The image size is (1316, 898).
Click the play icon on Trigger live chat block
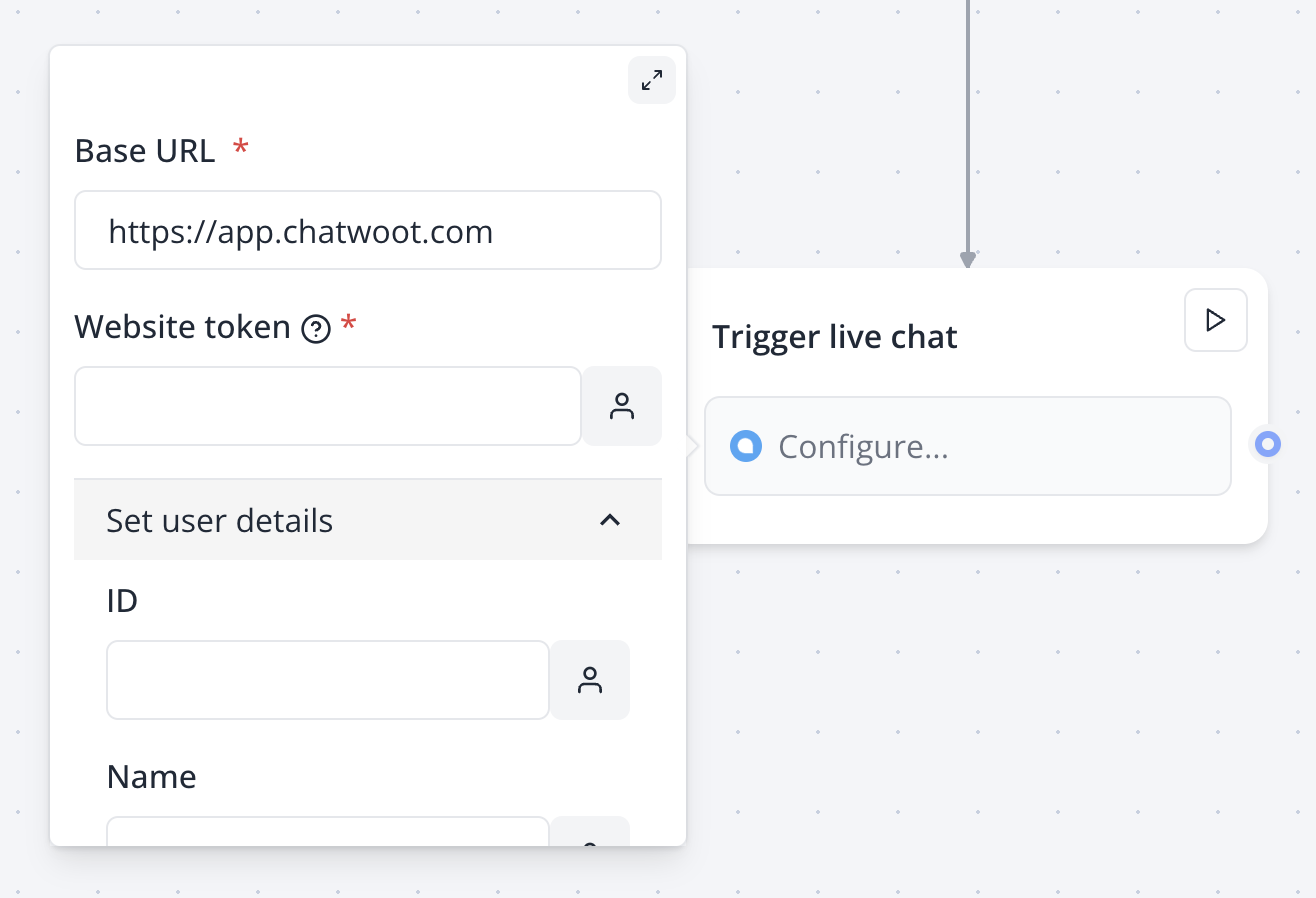coord(1216,320)
